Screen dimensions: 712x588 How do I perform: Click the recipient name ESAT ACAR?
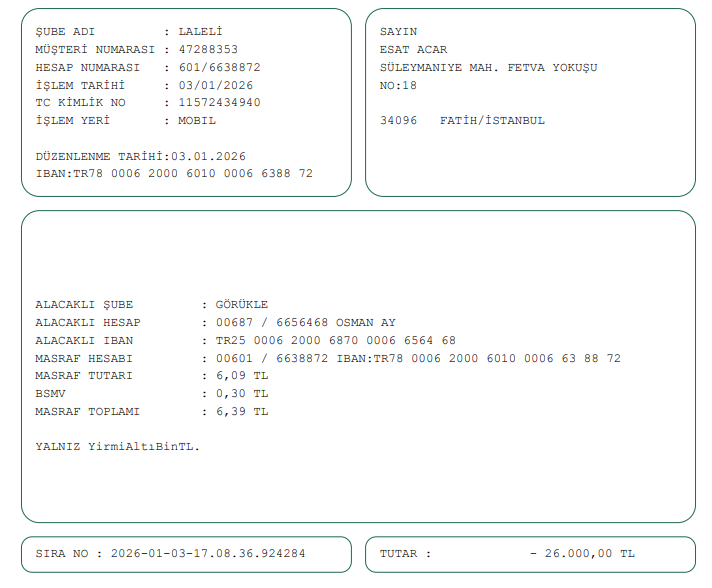pyautogui.click(x=413, y=49)
